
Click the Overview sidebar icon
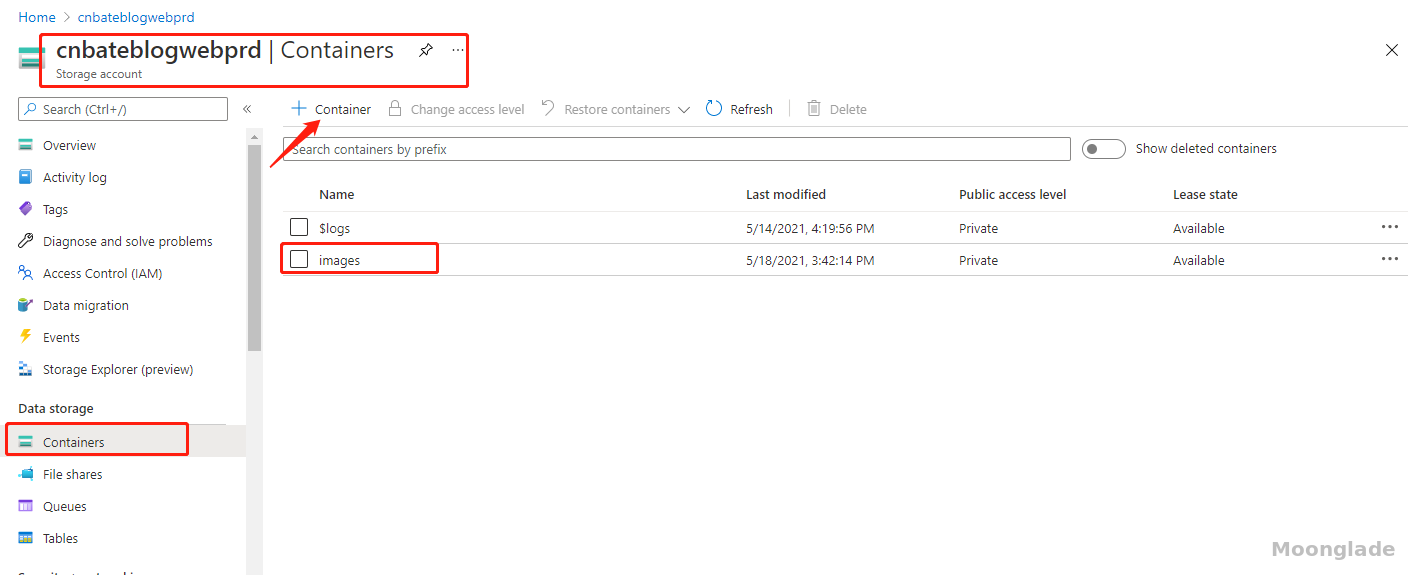(26, 145)
